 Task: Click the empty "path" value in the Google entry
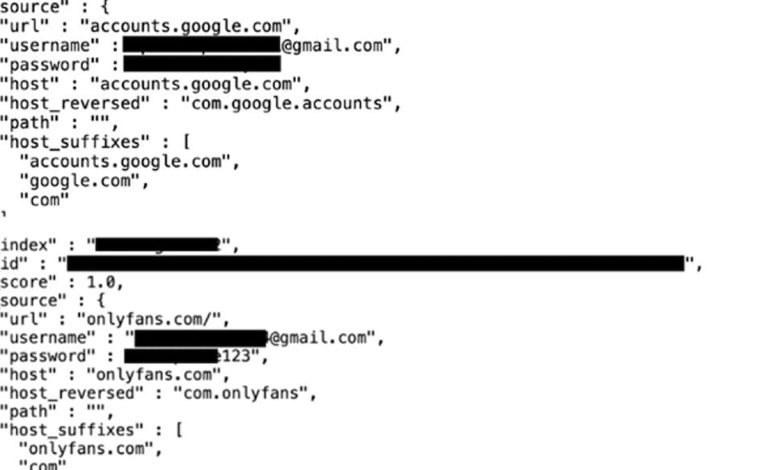click(x=99, y=122)
